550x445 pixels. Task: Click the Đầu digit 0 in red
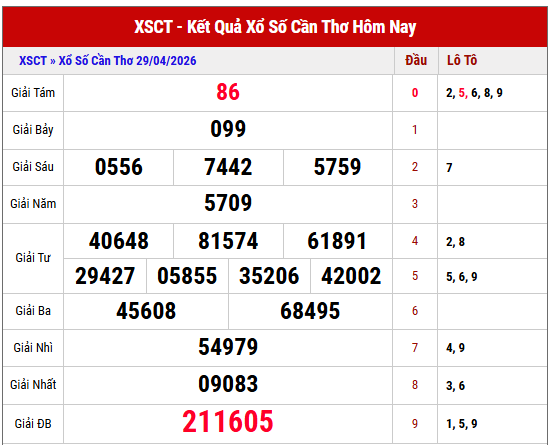[x=415, y=93]
